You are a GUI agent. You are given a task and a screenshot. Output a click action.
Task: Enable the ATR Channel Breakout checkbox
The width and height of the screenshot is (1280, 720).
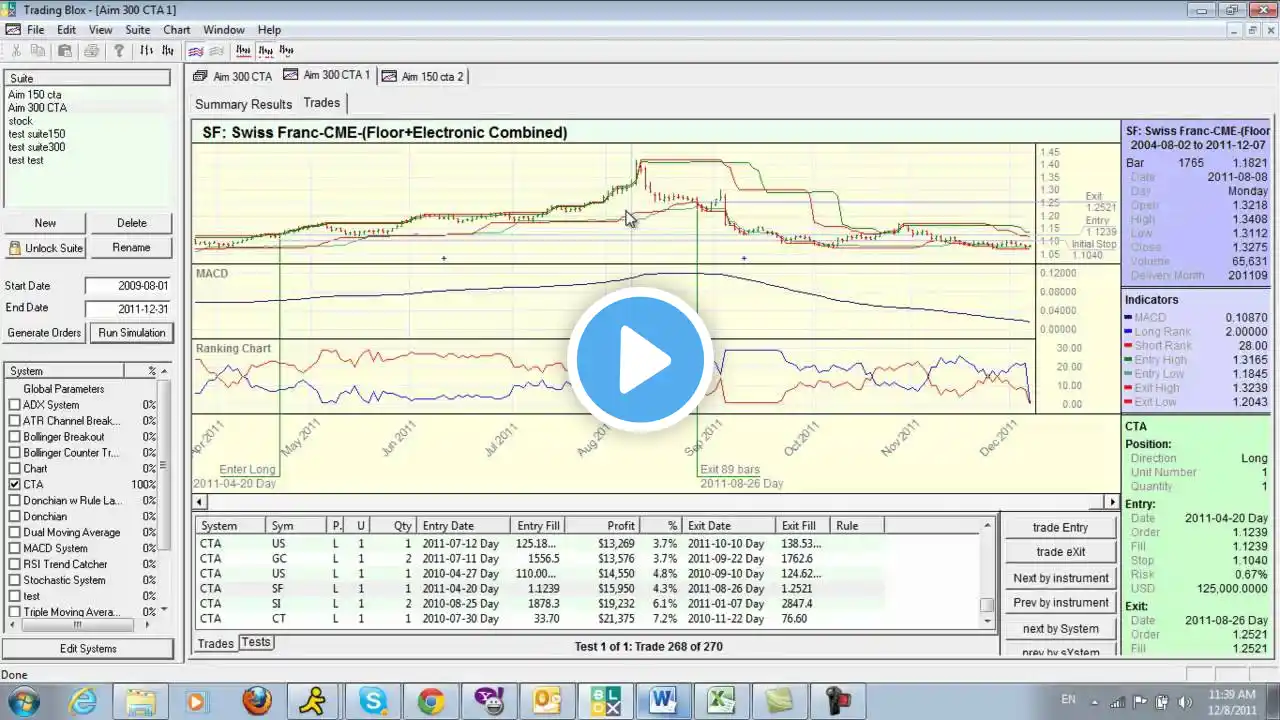tap(14, 421)
